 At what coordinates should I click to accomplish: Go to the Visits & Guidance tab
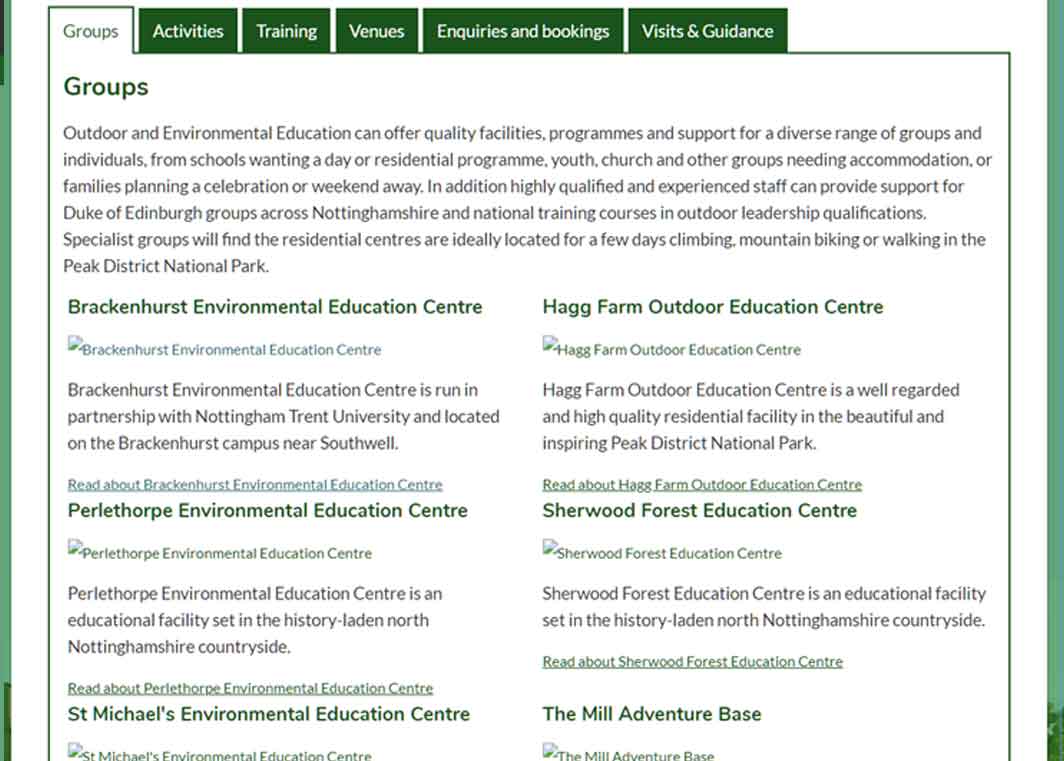pos(708,31)
